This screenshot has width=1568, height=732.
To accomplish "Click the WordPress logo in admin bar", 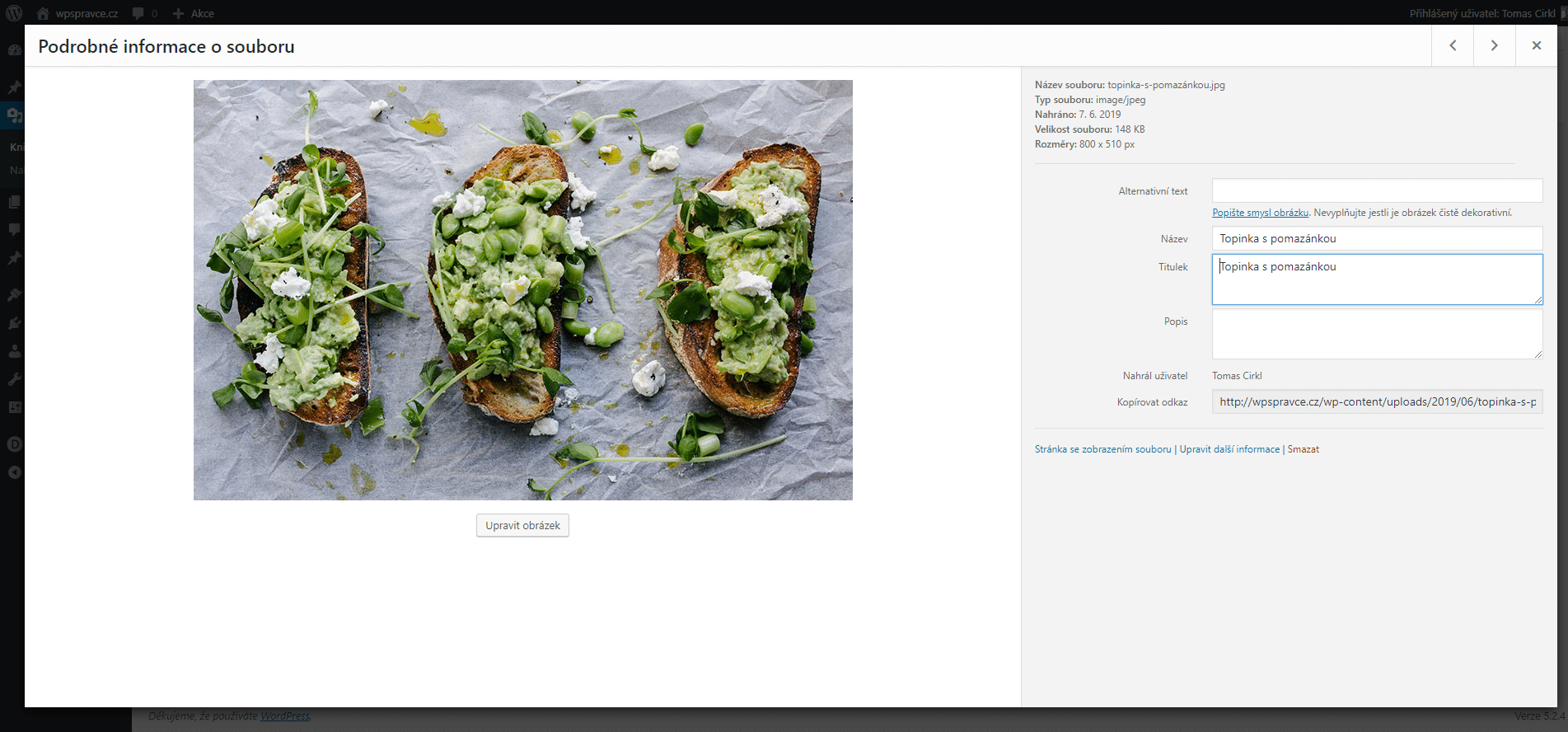I will pyautogui.click(x=14, y=13).
